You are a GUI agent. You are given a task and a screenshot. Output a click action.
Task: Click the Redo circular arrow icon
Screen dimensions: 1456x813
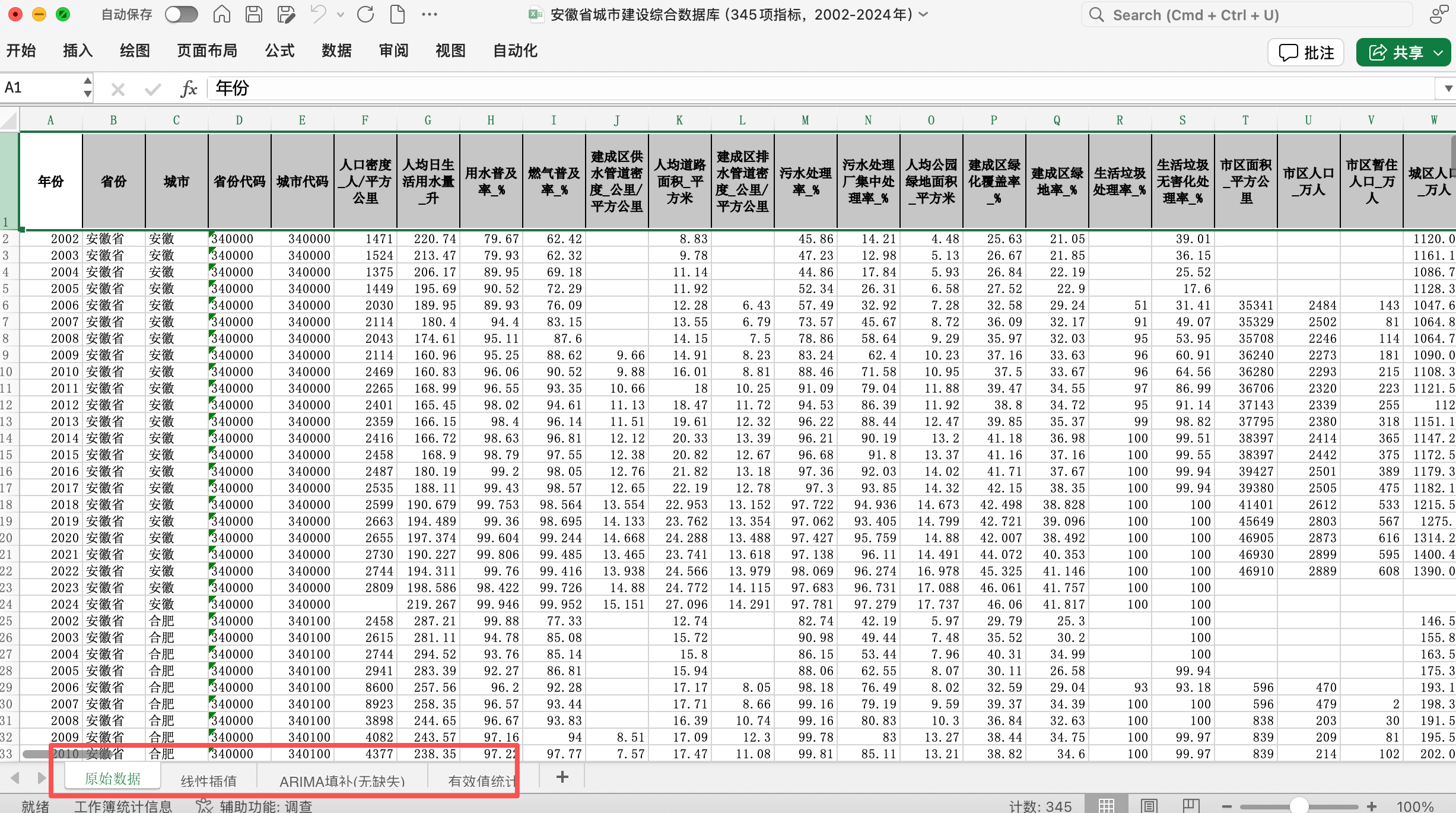(x=365, y=14)
